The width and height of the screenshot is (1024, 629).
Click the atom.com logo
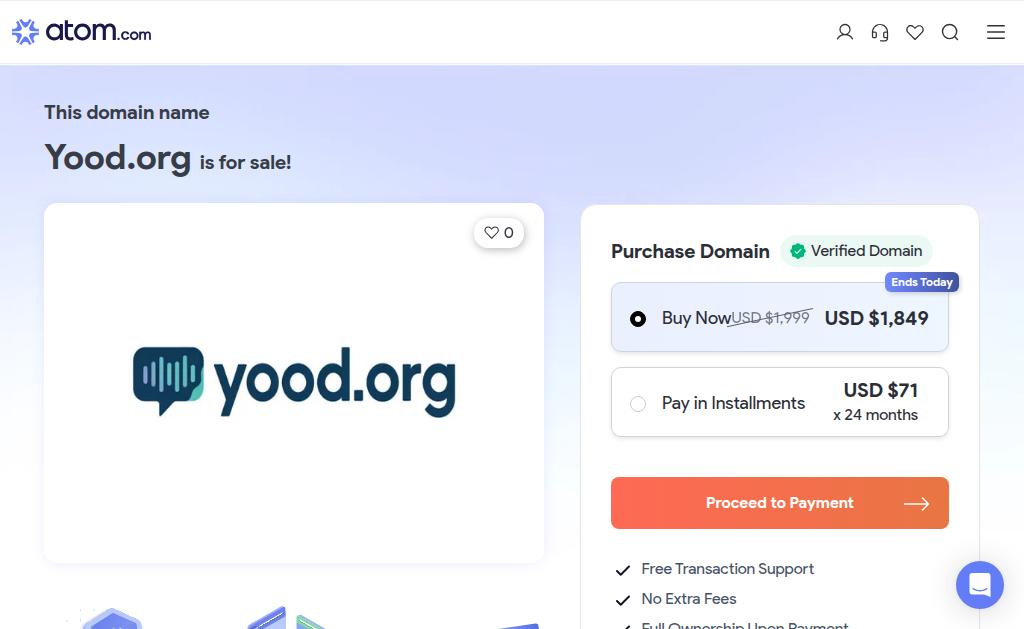click(82, 31)
